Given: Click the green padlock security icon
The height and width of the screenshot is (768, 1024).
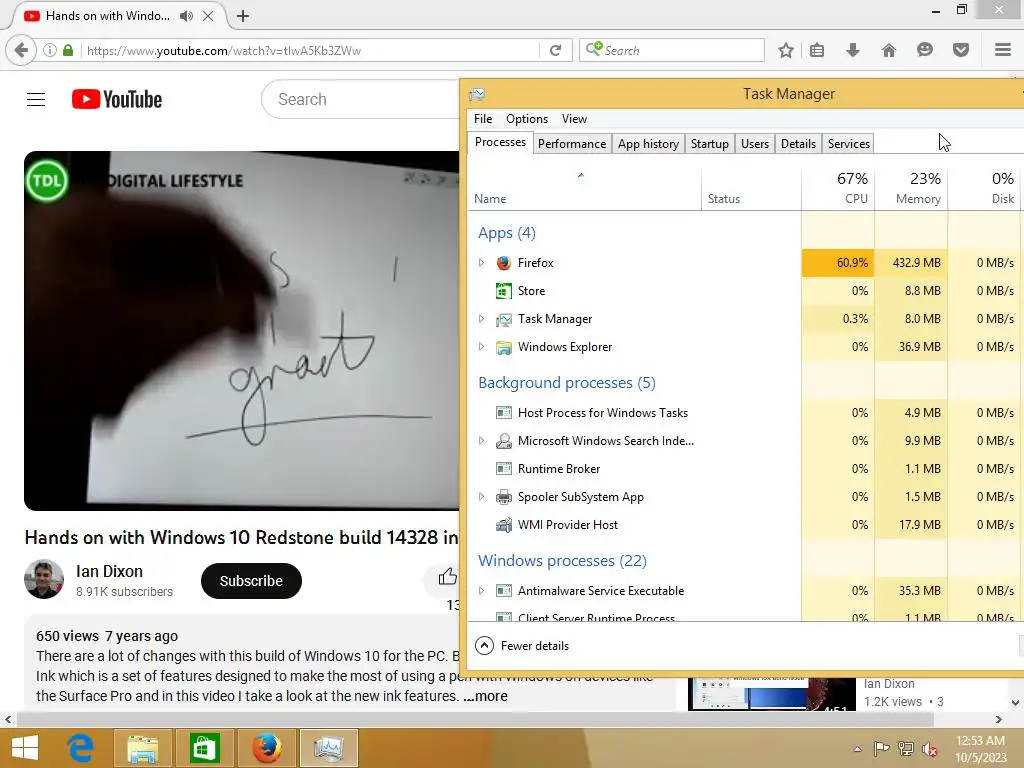Looking at the screenshot, I should pos(68,50).
